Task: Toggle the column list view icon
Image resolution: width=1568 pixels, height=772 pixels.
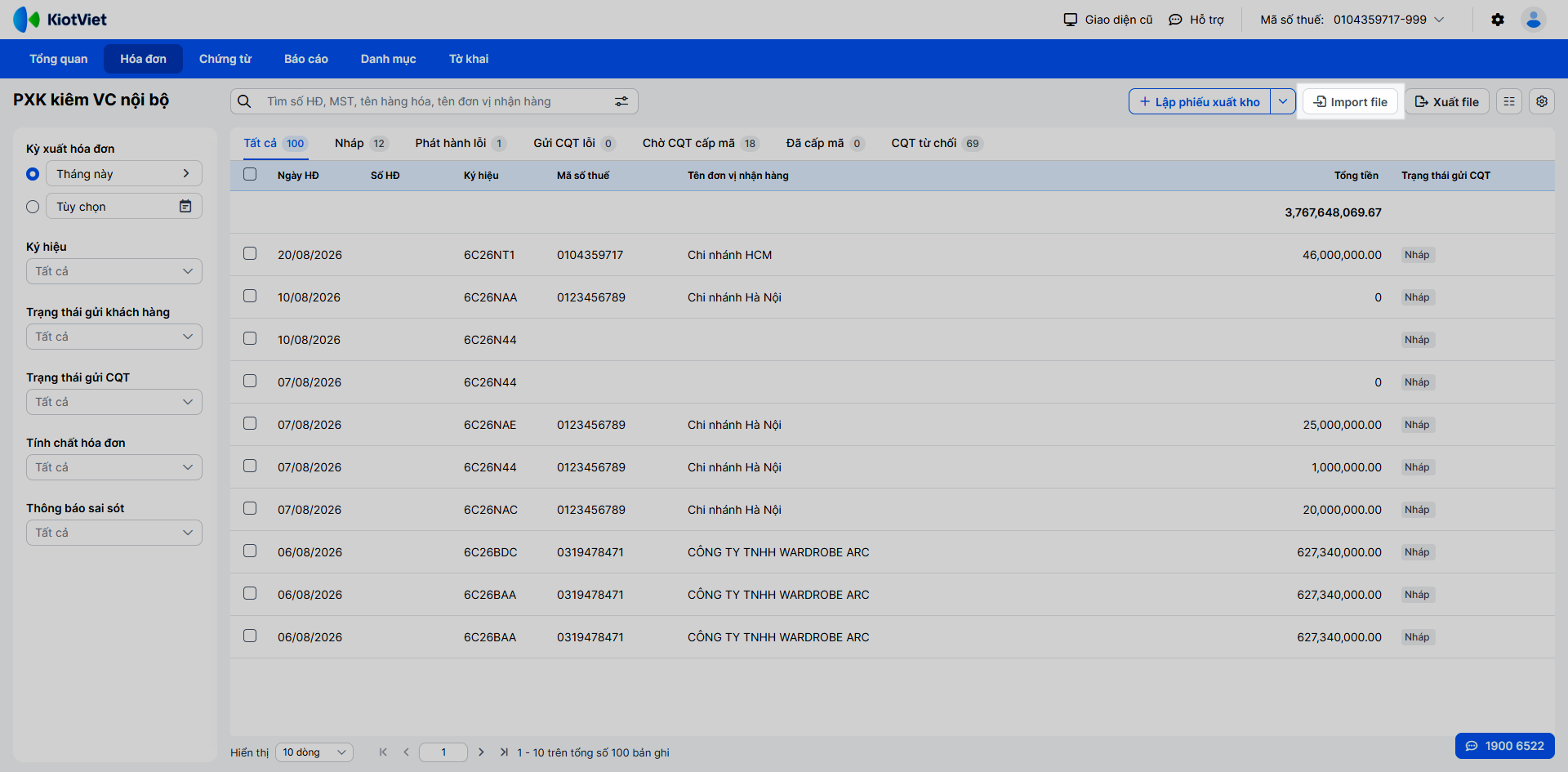Action: point(1509,101)
